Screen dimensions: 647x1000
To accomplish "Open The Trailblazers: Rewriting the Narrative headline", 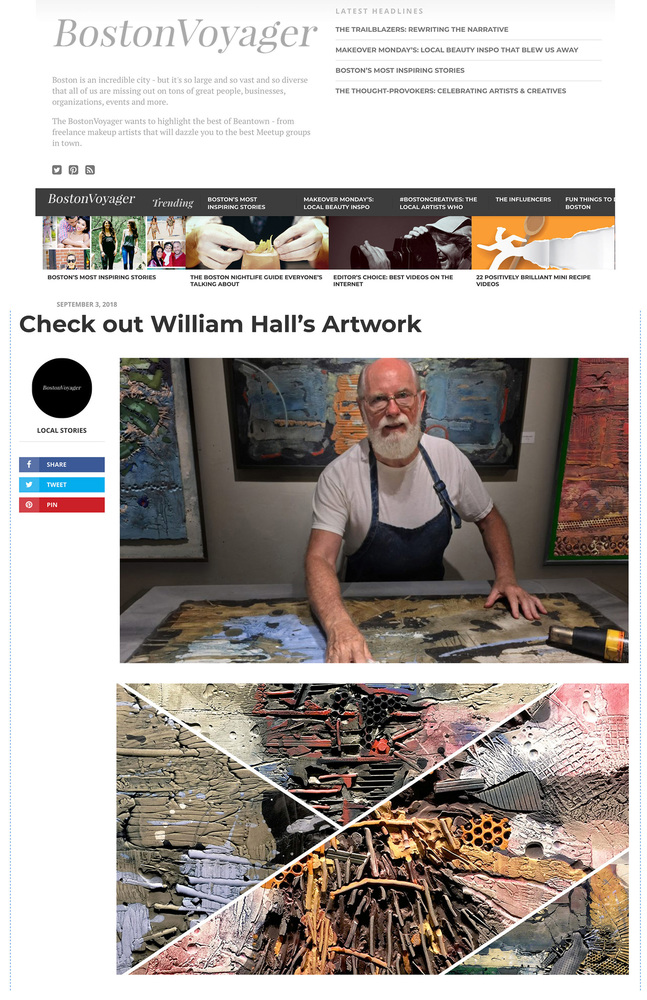I will (422, 29).
